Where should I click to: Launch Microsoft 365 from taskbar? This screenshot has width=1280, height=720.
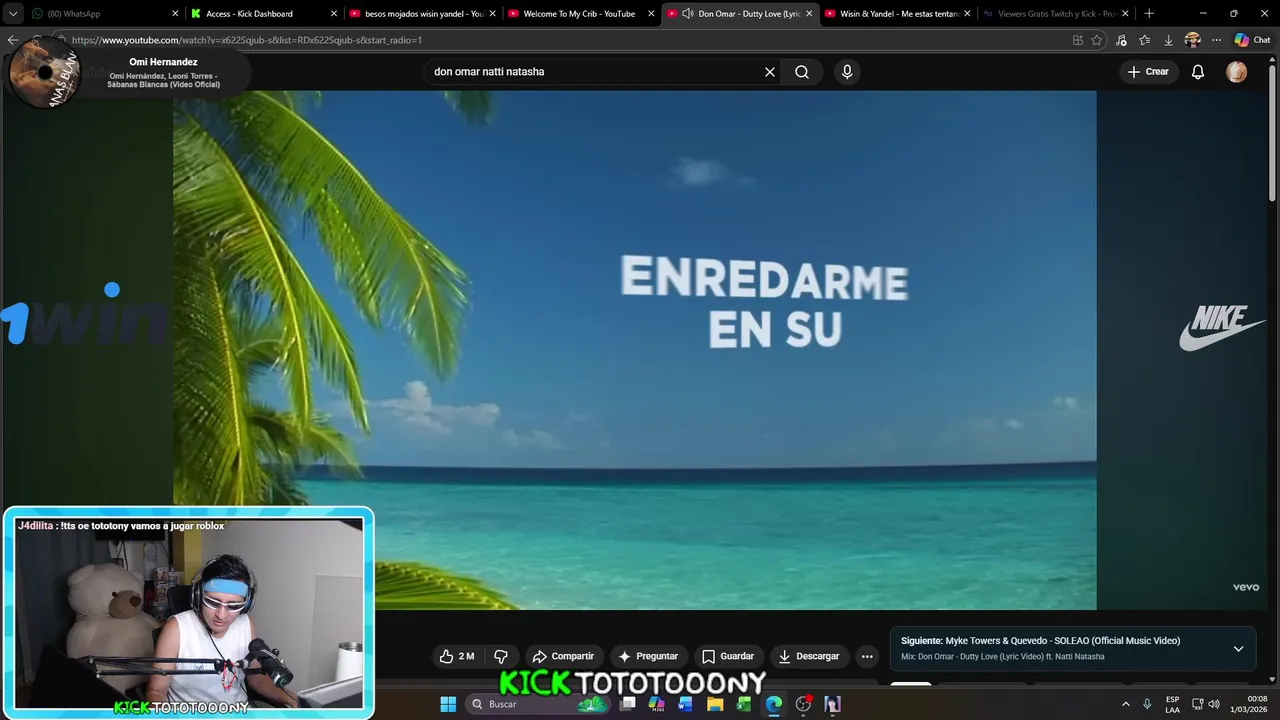tap(656, 704)
